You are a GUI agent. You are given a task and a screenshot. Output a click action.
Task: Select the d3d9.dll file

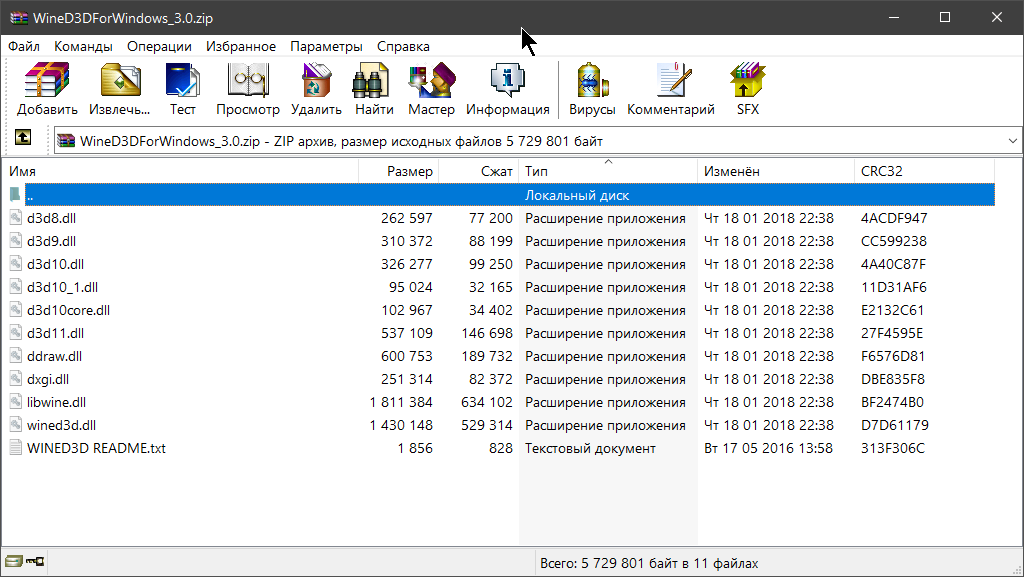coord(52,241)
